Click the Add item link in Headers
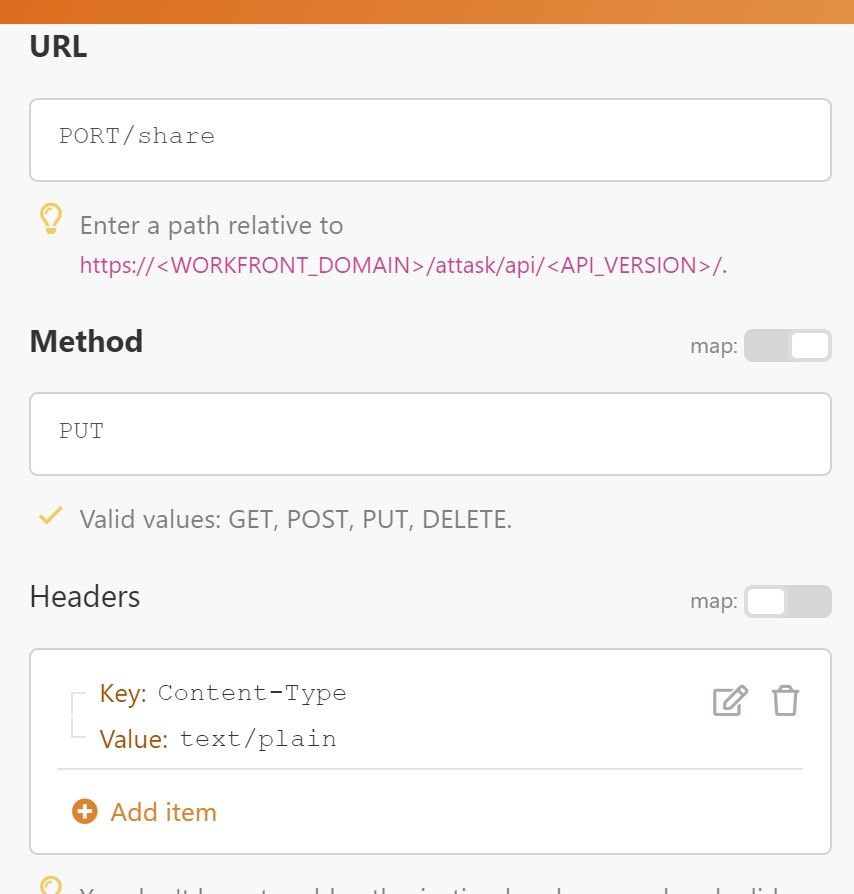The image size is (854, 894). tap(164, 812)
